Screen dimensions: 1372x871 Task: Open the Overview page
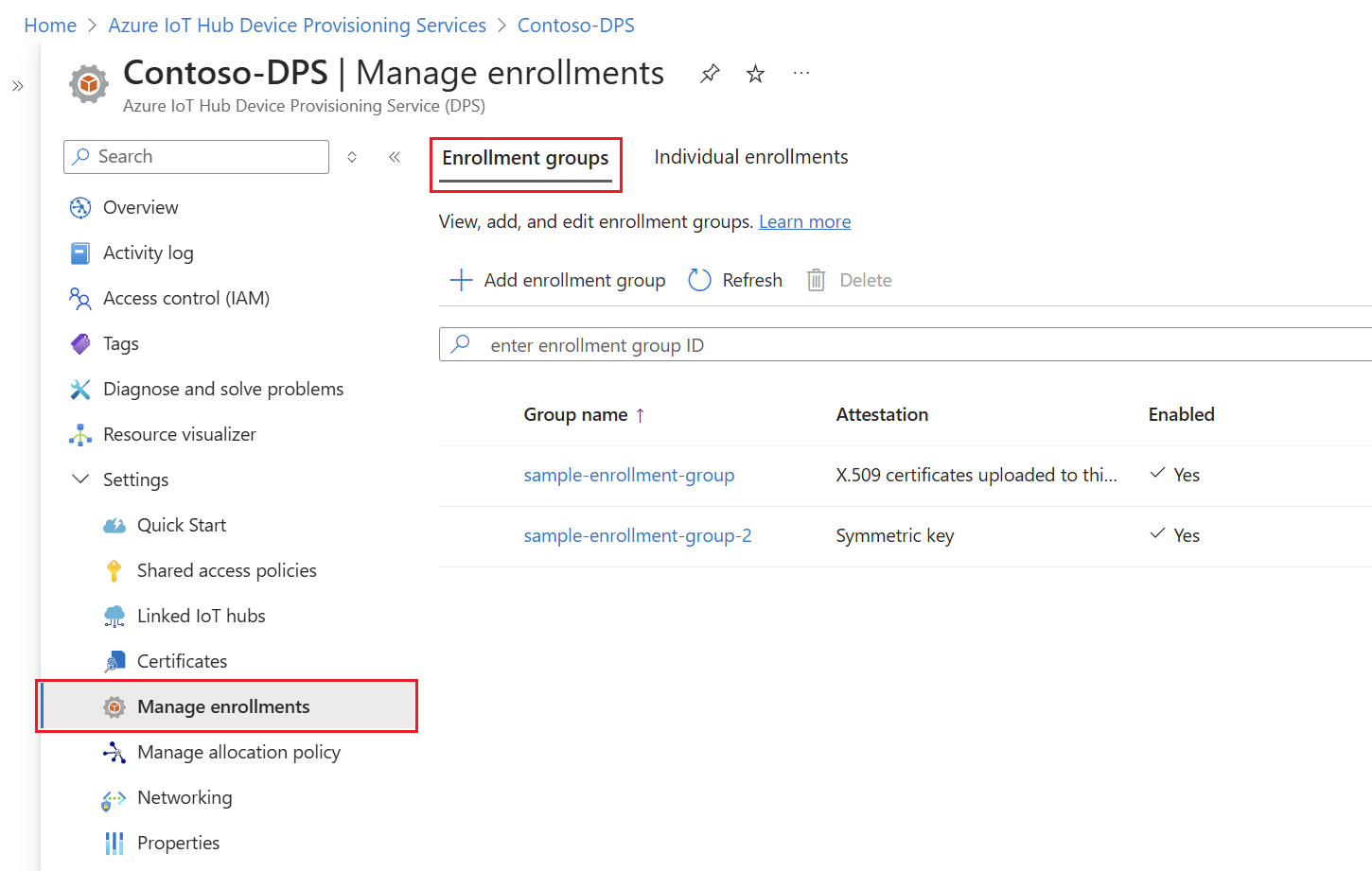140,207
